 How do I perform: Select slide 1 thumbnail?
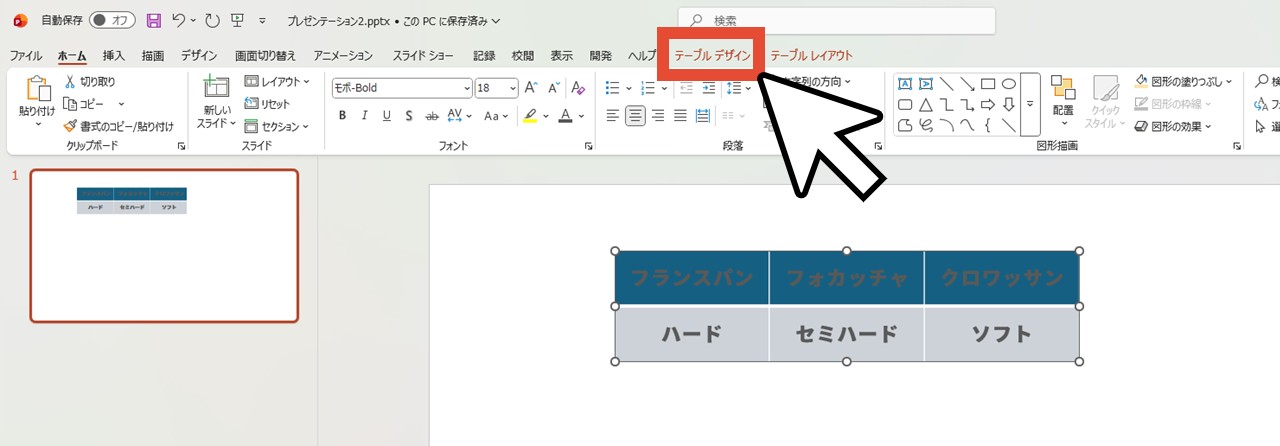(x=164, y=246)
